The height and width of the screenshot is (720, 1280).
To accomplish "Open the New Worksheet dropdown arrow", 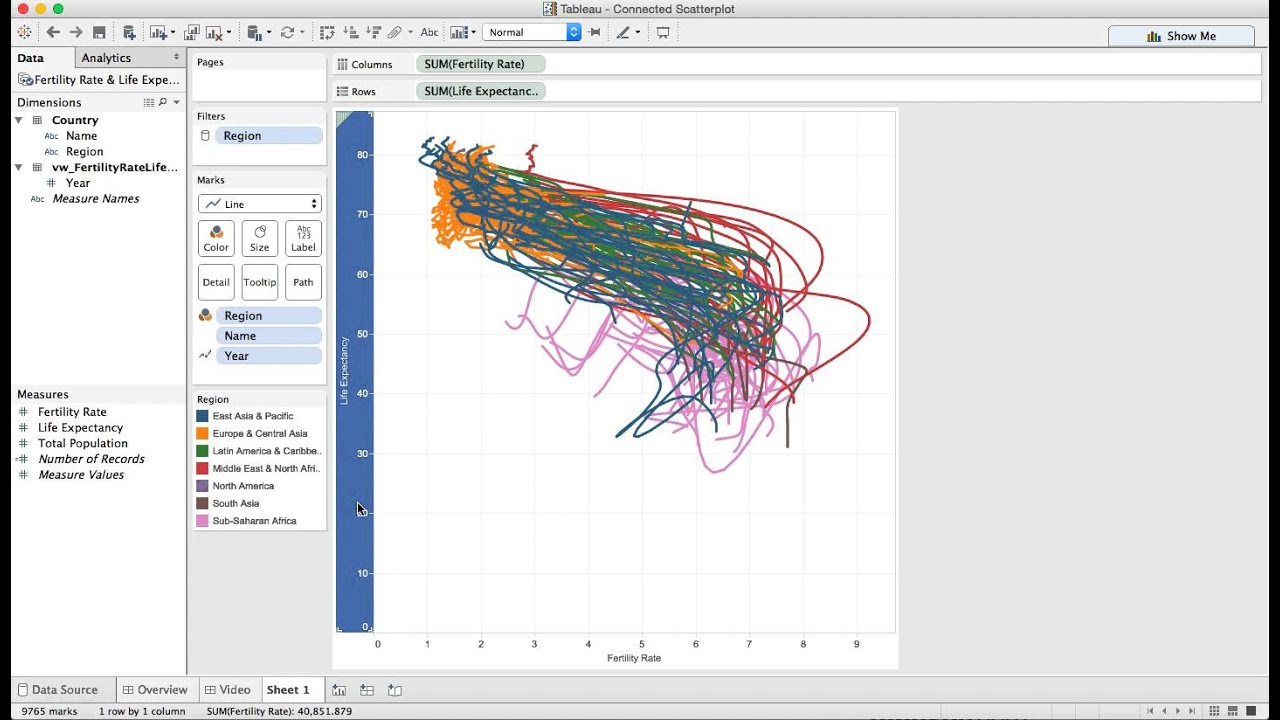I will click(x=172, y=33).
